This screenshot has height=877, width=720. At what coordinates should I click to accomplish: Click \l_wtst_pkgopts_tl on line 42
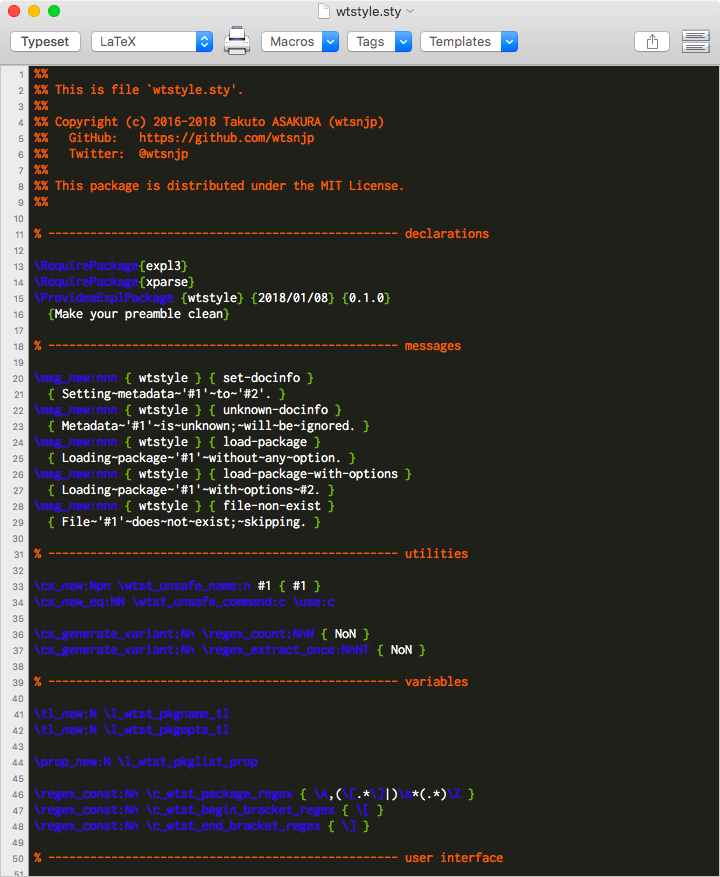click(167, 730)
